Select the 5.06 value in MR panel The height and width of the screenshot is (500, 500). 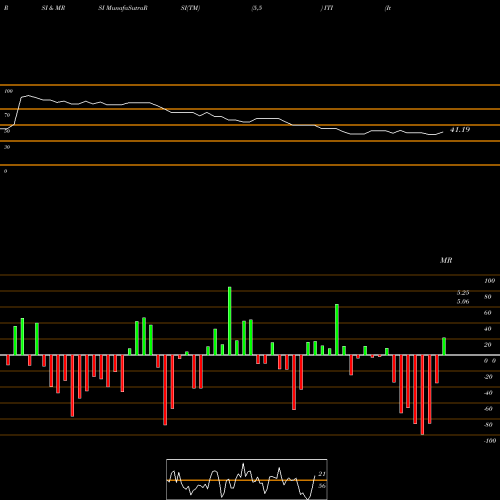pyautogui.click(x=463, y=302)
